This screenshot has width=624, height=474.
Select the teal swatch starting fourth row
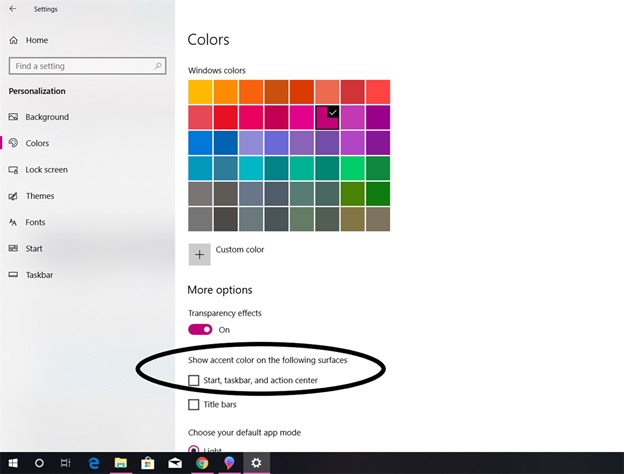200,168
